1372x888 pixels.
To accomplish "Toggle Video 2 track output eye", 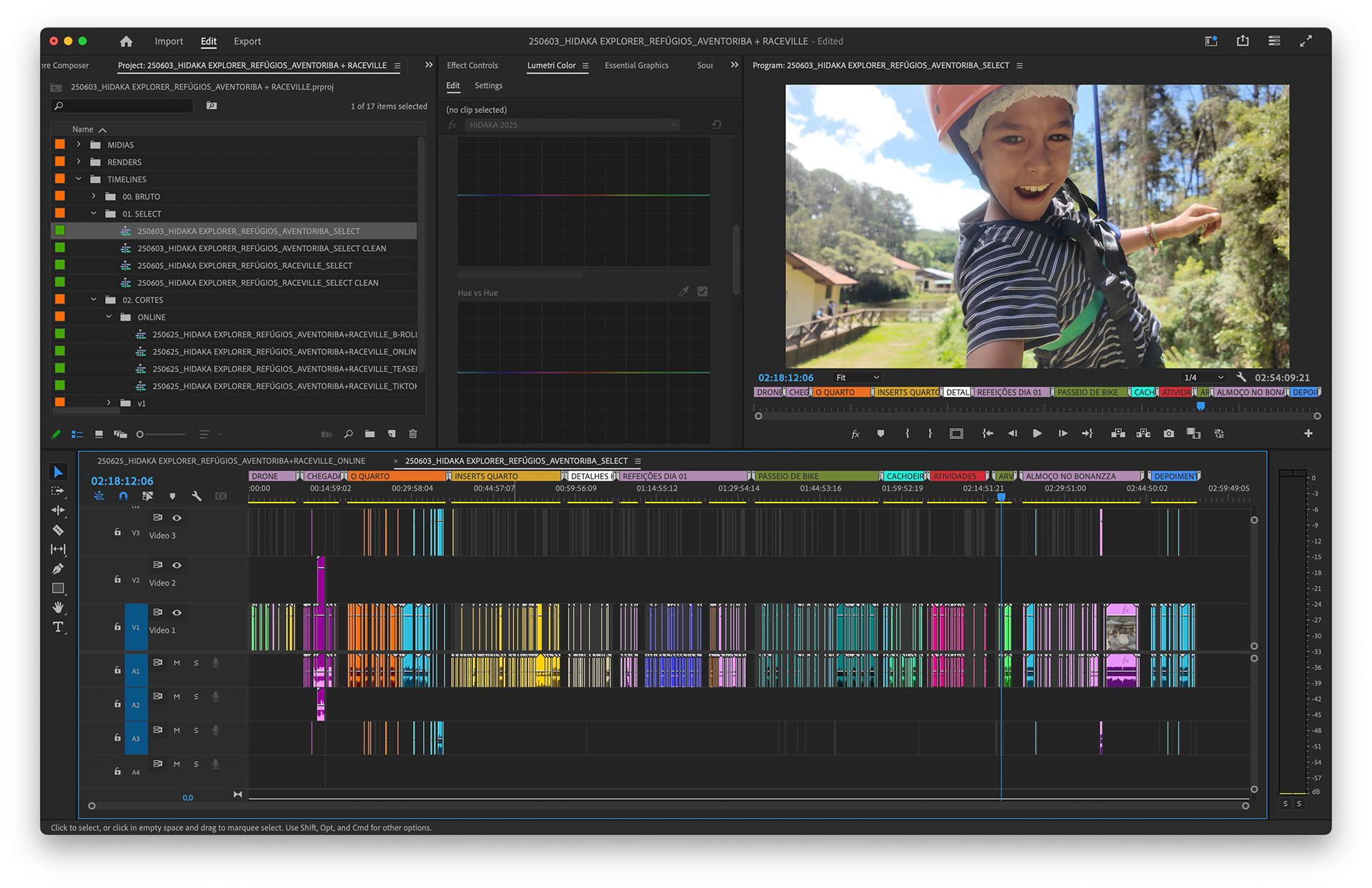I will 177,565.
